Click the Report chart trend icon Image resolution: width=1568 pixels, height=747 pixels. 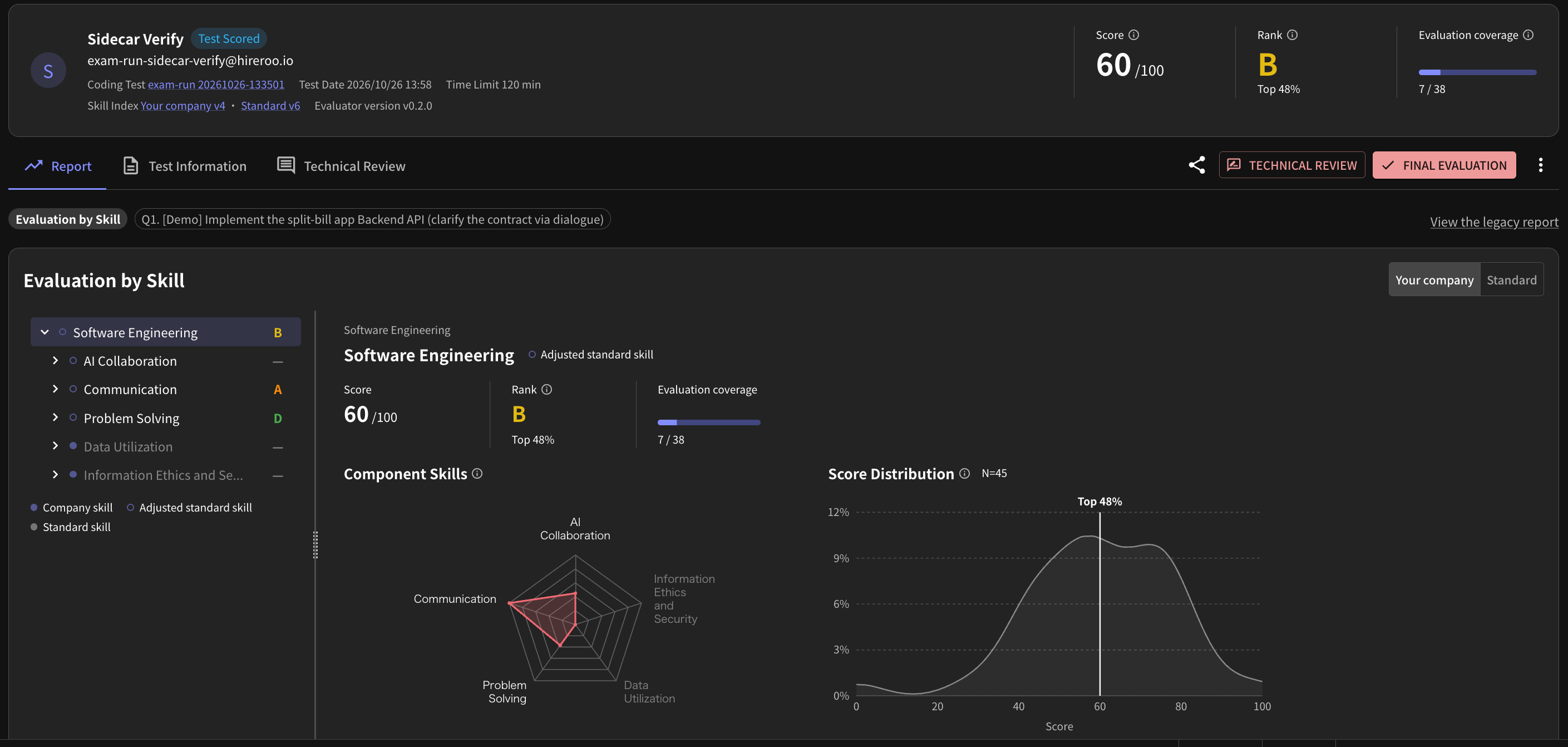33,165
